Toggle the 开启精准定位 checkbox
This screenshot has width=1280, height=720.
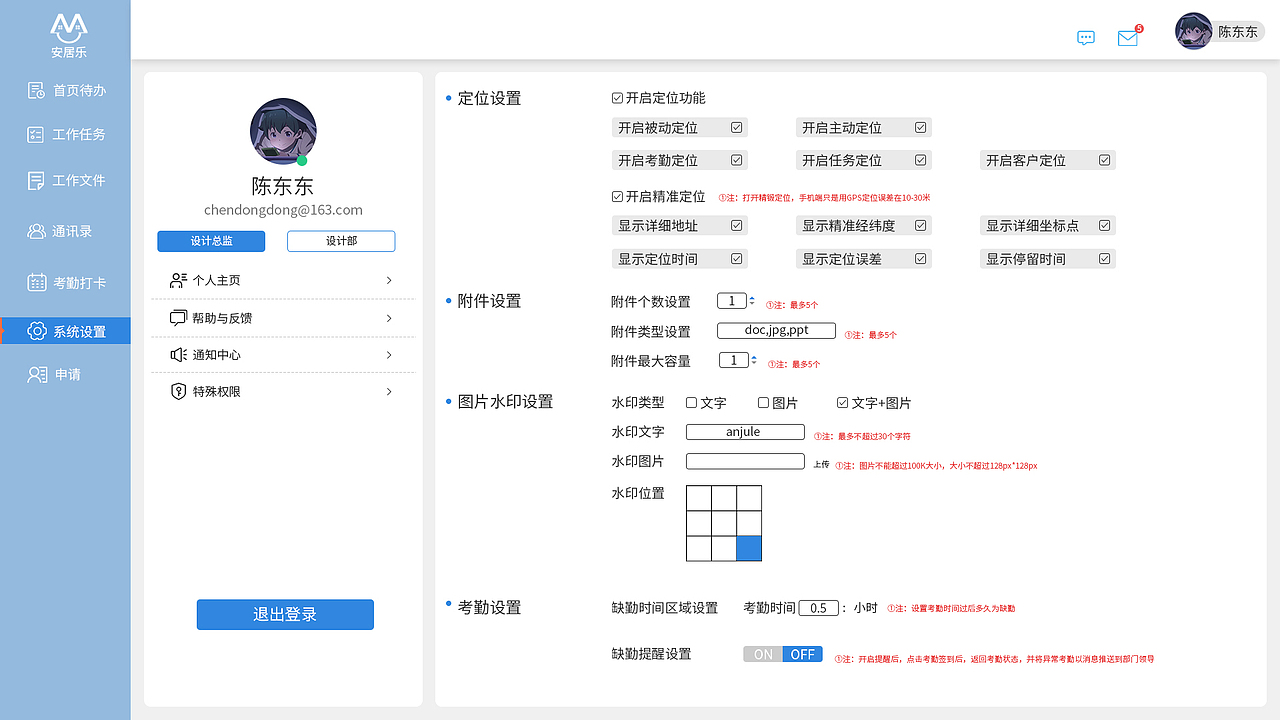(x=617, y=197)
